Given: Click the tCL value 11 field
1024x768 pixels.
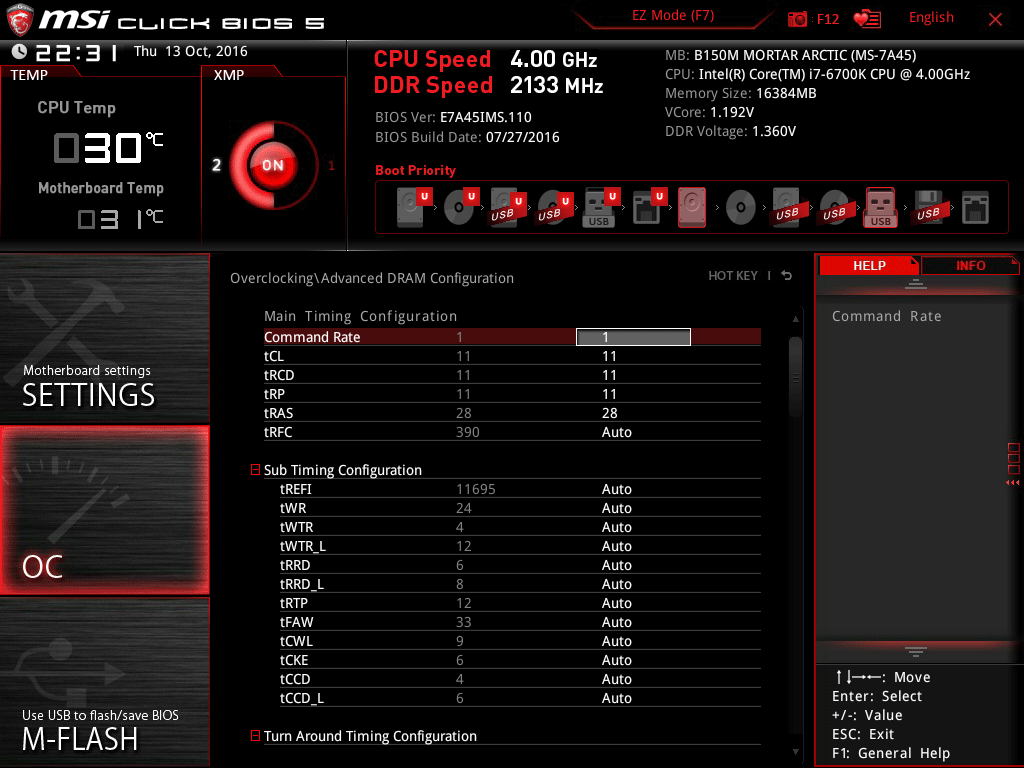Looking at the screenshot, I should [609, 356].
